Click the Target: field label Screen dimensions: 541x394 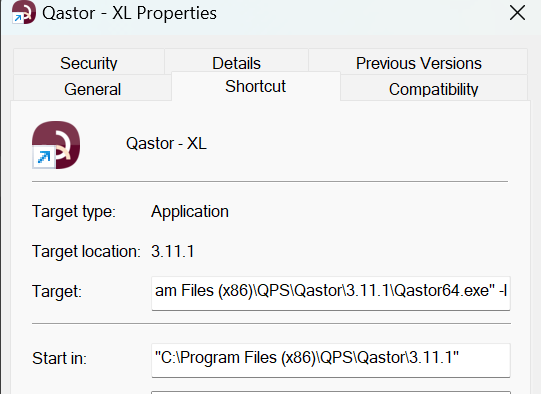[x=57, y=291]
